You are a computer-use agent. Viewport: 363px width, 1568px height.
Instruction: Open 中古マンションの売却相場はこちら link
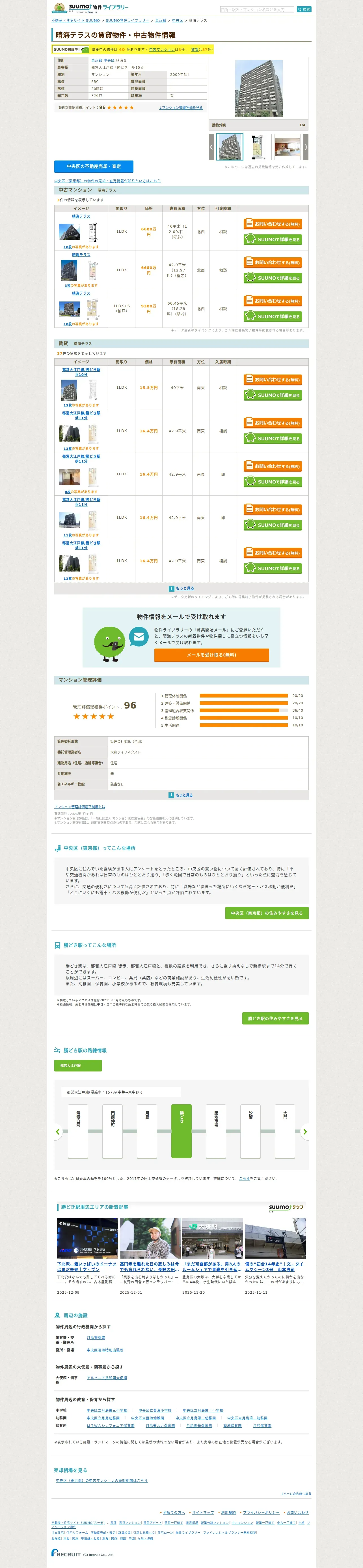click(101, 1480)
